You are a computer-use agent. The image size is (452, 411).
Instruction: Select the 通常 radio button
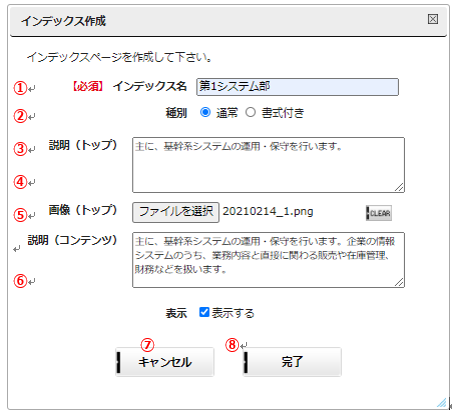pos(205,112)
